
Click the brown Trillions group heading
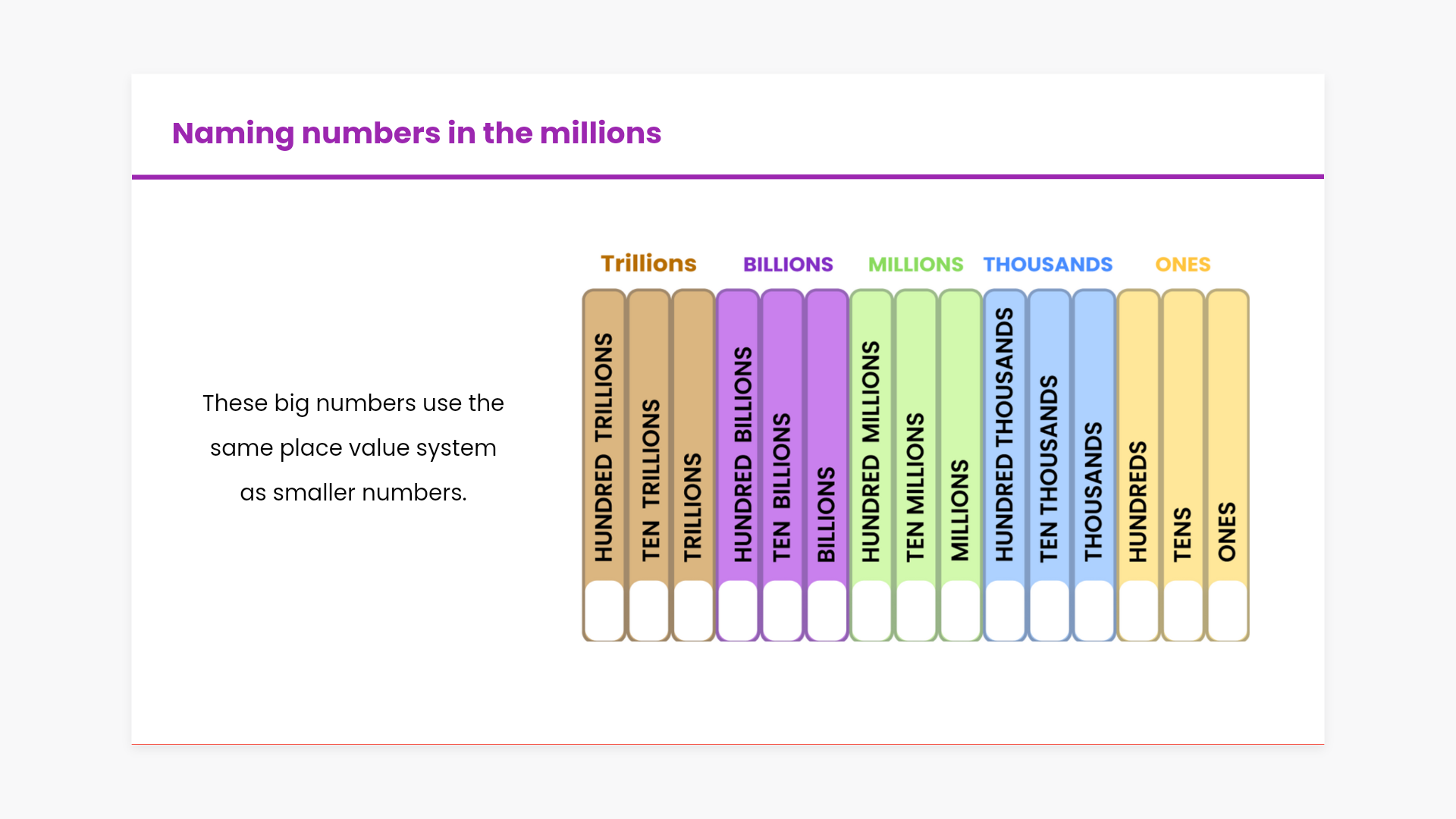[648, 264]
